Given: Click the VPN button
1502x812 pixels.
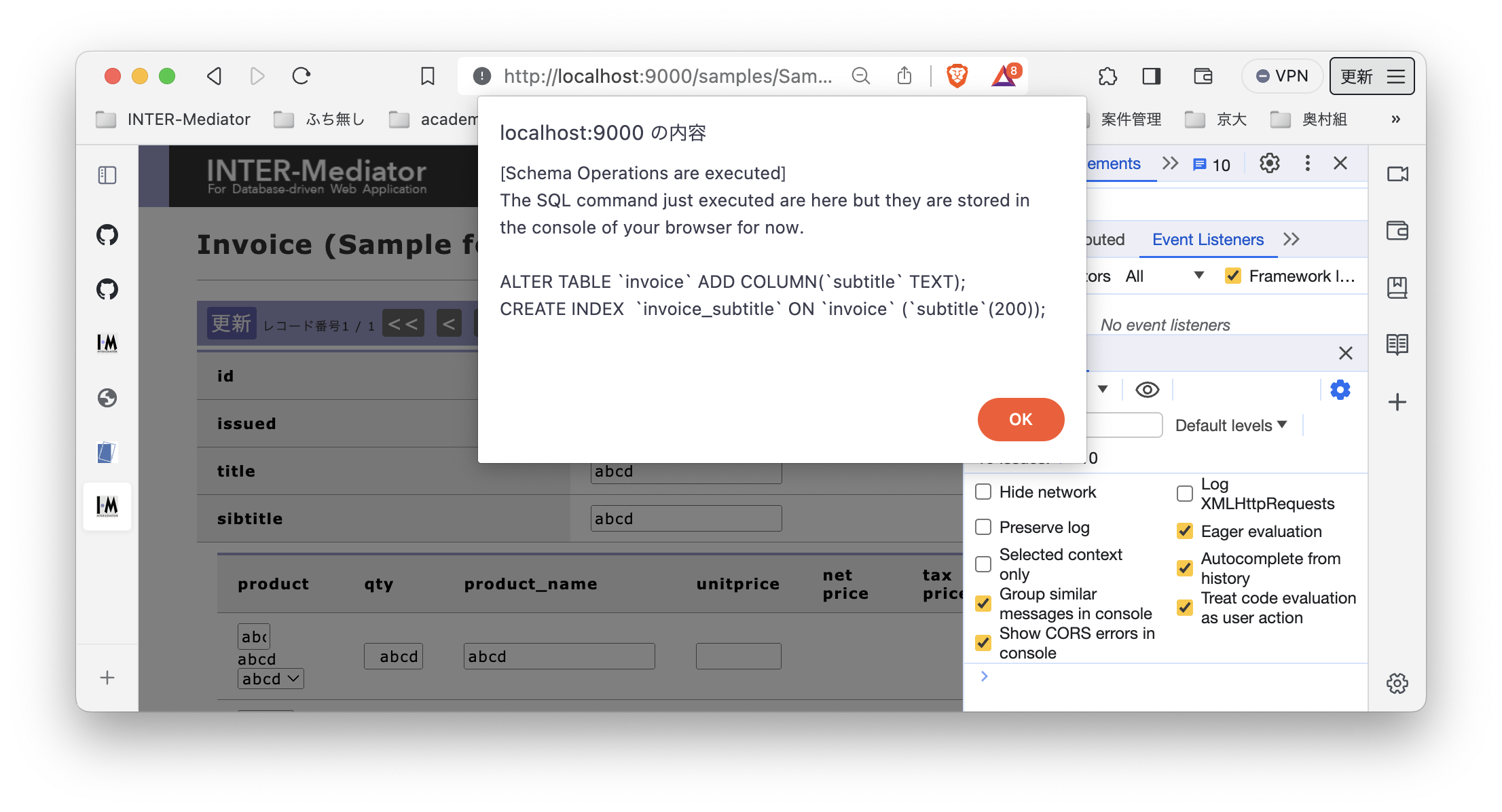Looking at the screenshot, I should click(x=1282, y=76).
